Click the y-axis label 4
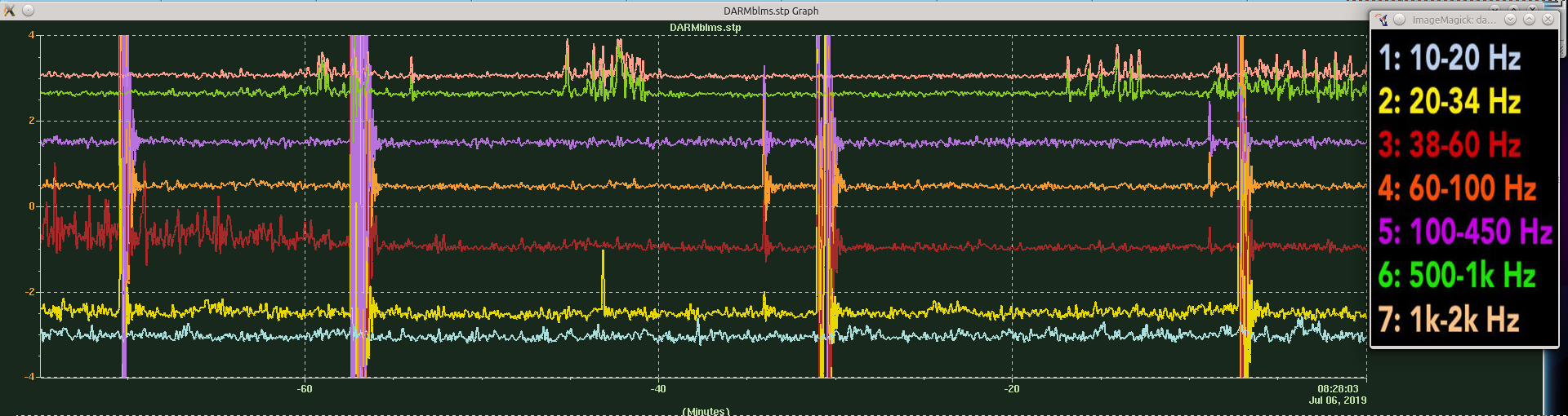 (31, 35)
